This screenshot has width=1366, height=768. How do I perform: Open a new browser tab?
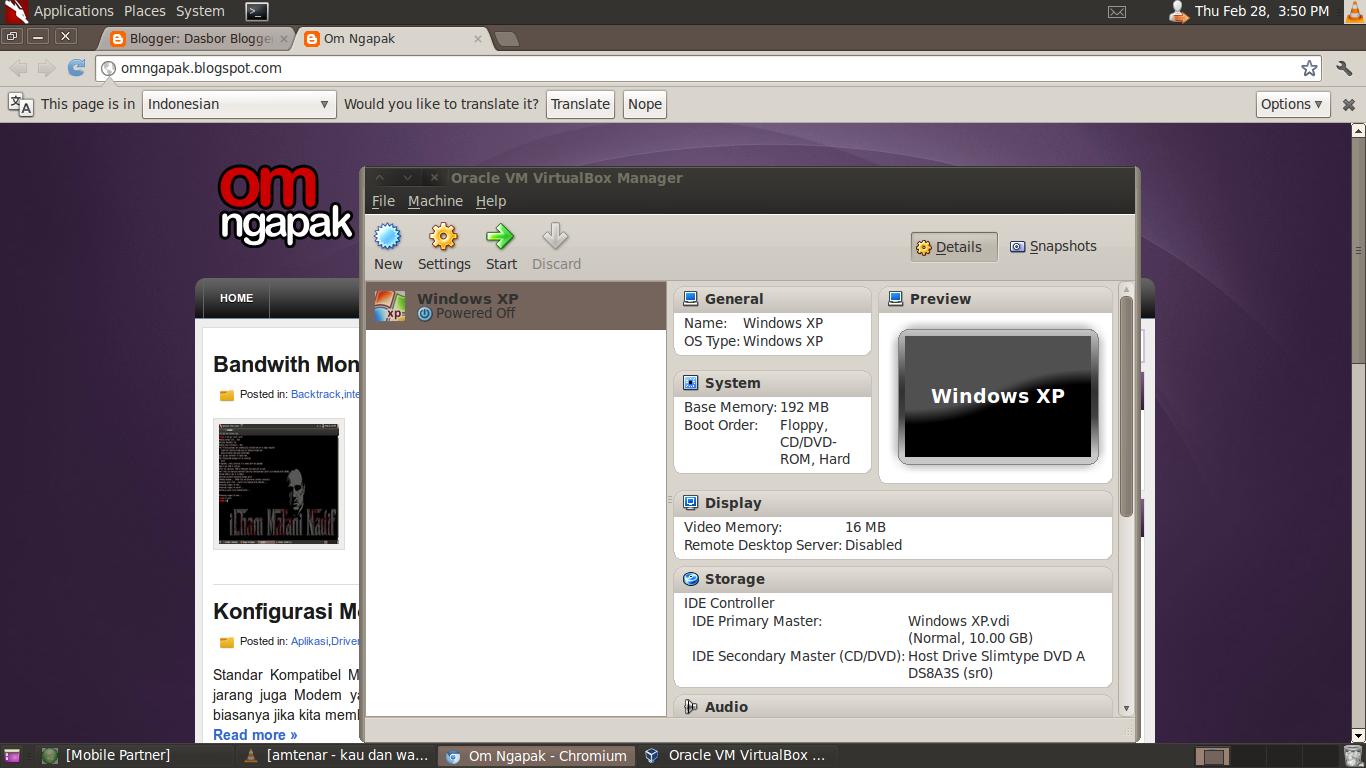point(507,39)
